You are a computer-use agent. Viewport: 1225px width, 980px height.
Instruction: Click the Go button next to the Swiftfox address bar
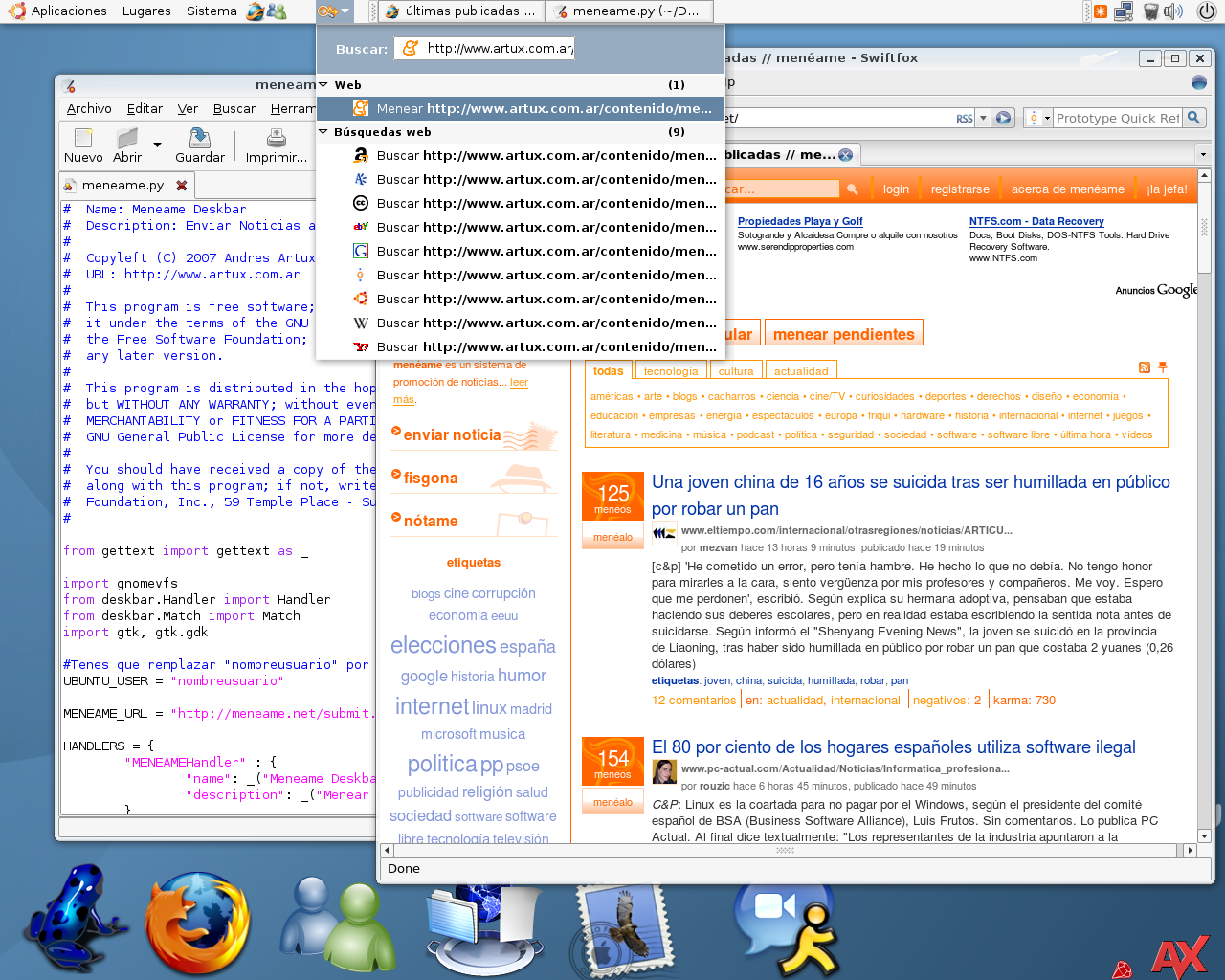point(1003,118)
